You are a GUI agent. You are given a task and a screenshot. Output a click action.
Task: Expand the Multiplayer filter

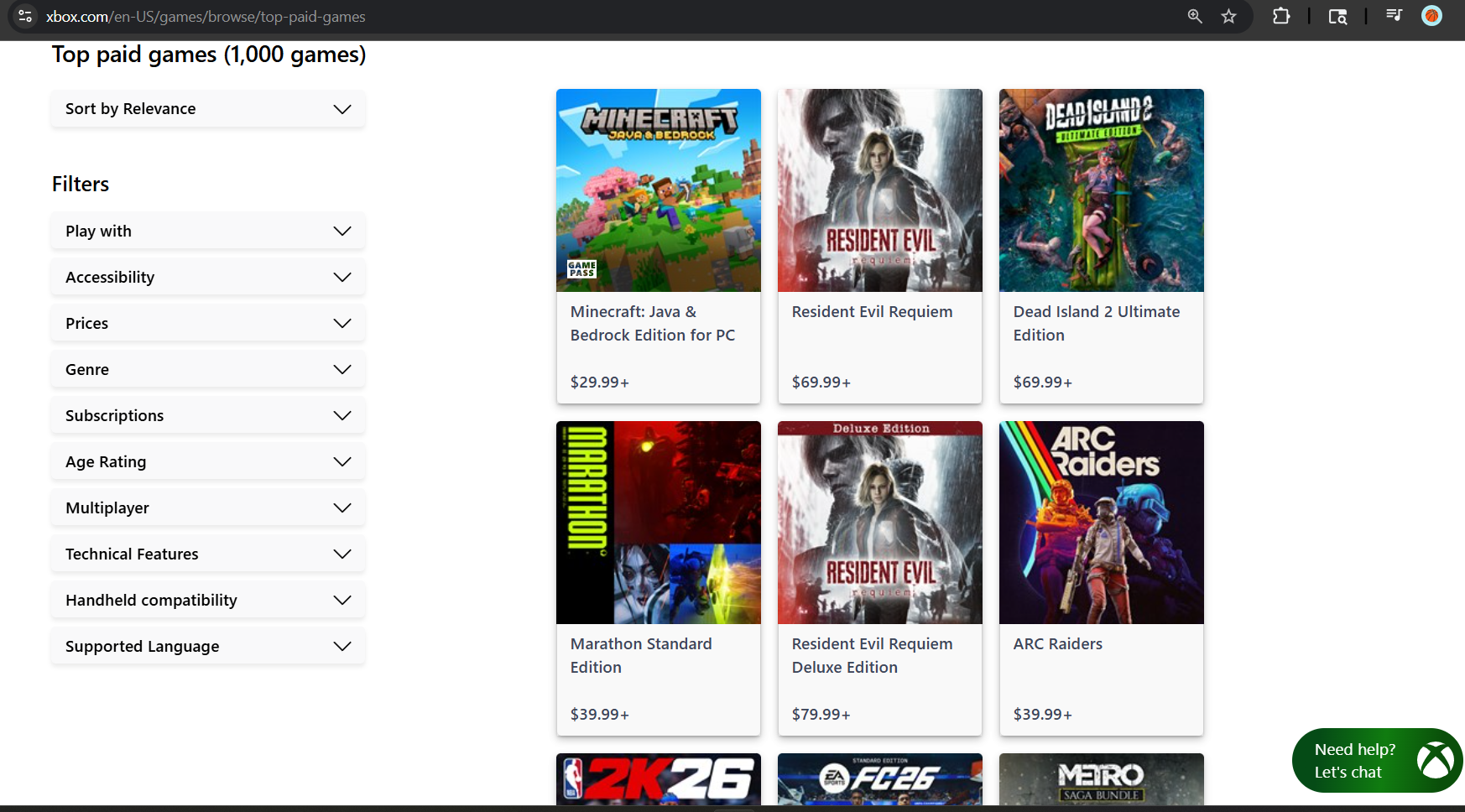[x=208, y=508]
